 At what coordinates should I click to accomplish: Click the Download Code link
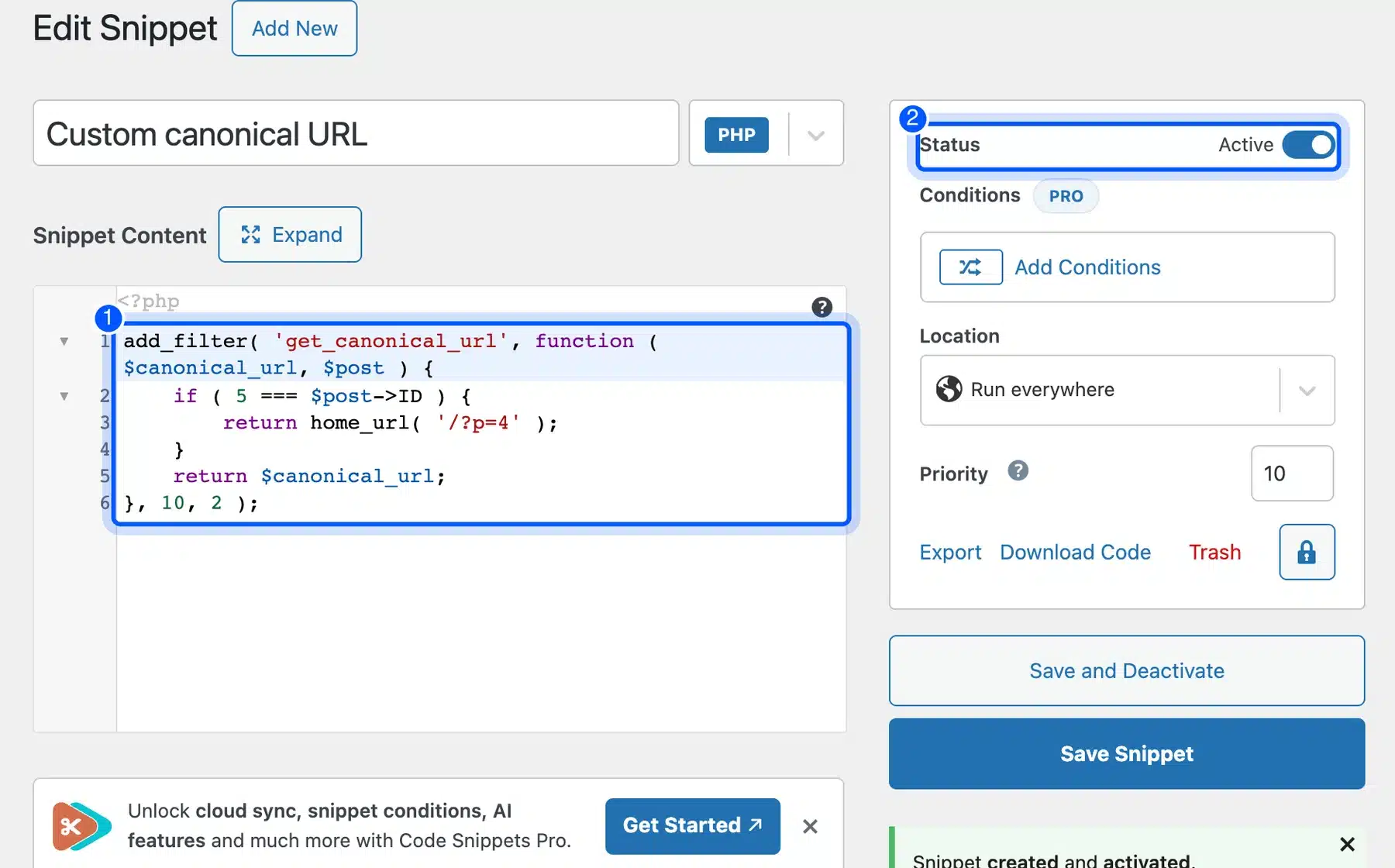point(1075,553)
